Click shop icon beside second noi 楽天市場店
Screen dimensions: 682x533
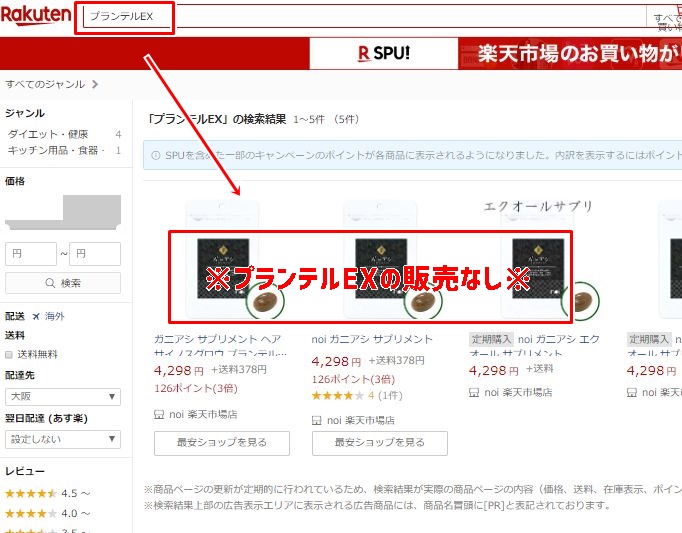pyautogui.click(x=317, y=420)
